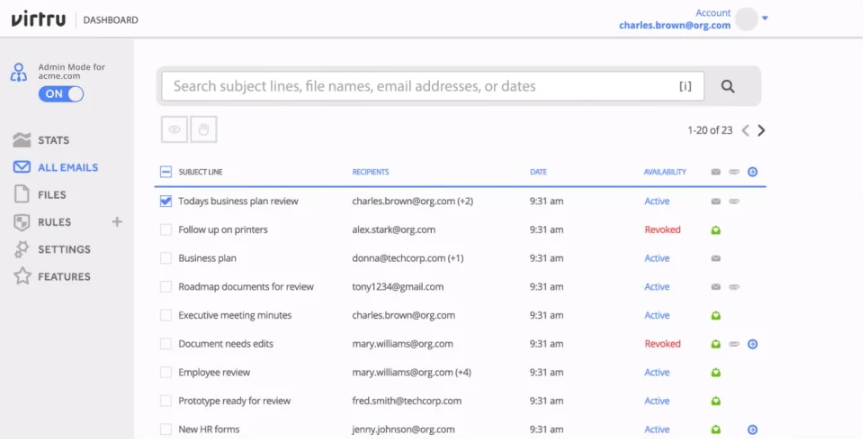Go to the next page of emails
Screen dimensions: 863x439
tap(761, 130)
